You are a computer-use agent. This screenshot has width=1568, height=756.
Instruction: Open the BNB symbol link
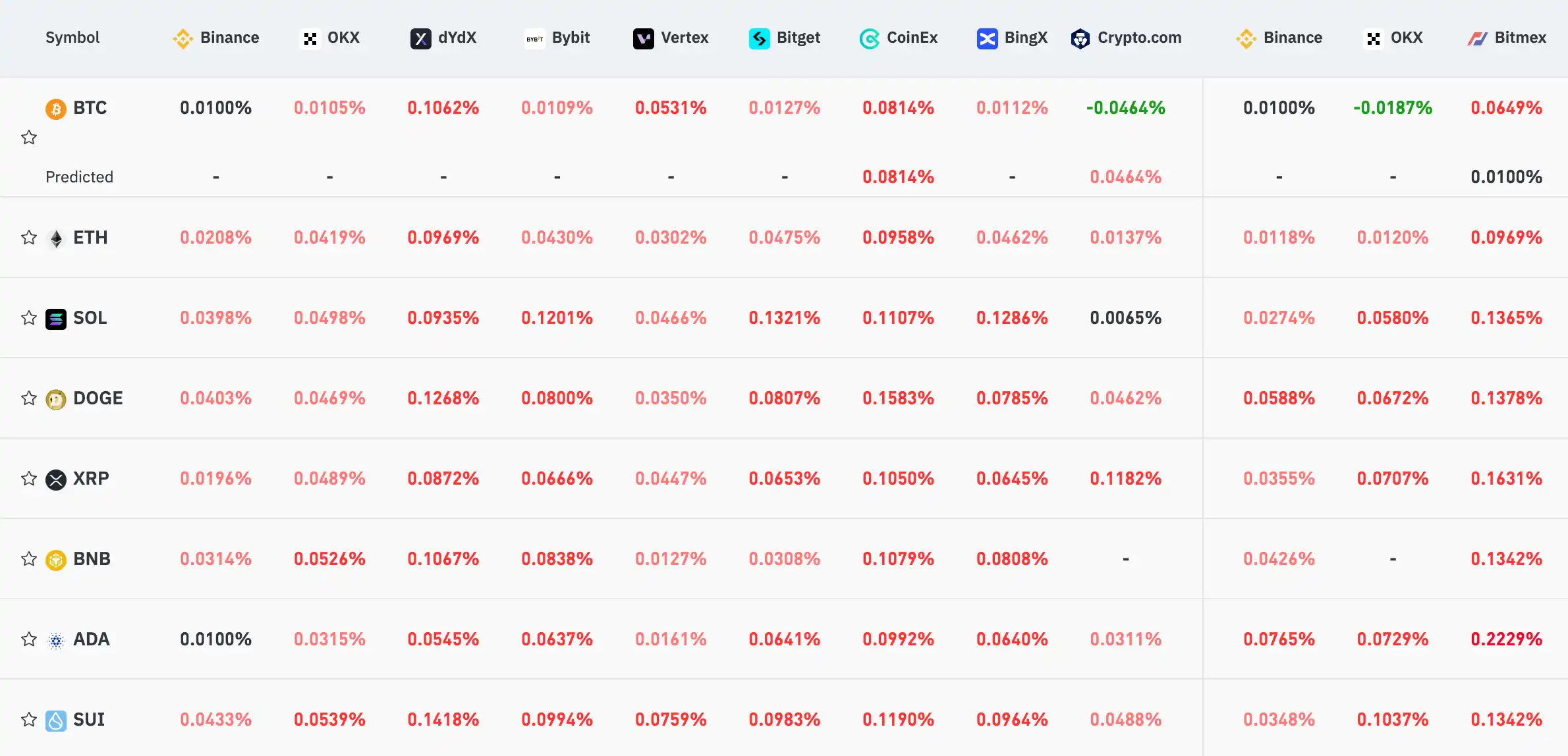tap(92, 559)
